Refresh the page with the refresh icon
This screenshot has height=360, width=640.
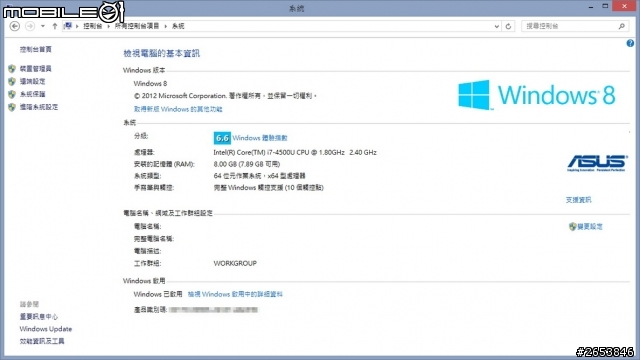508,27
